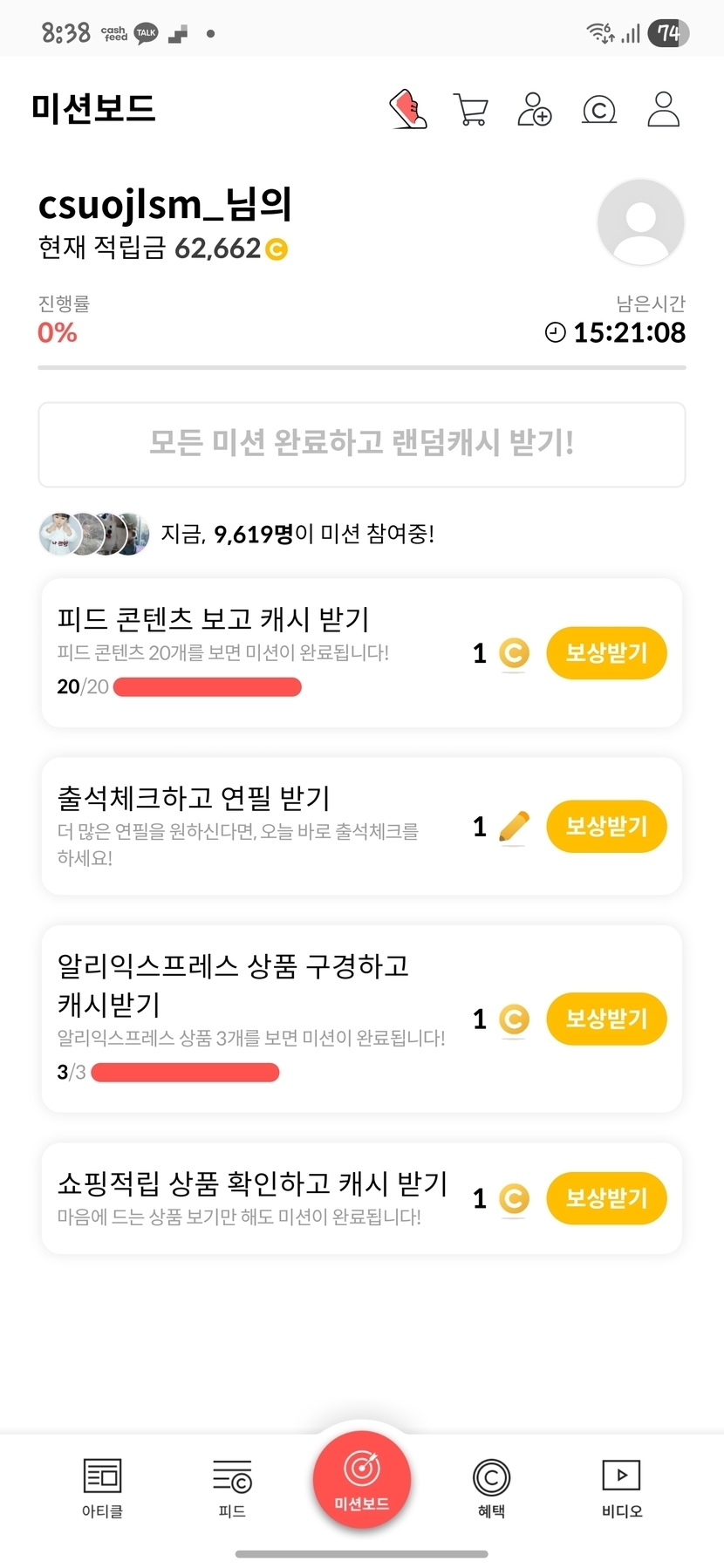The image size is (724, 1568).
Task: Tap the 모든 미션 완료하고 랜덤캐시 받기 button
Action: pyautogui.click(x=362, y=444)
